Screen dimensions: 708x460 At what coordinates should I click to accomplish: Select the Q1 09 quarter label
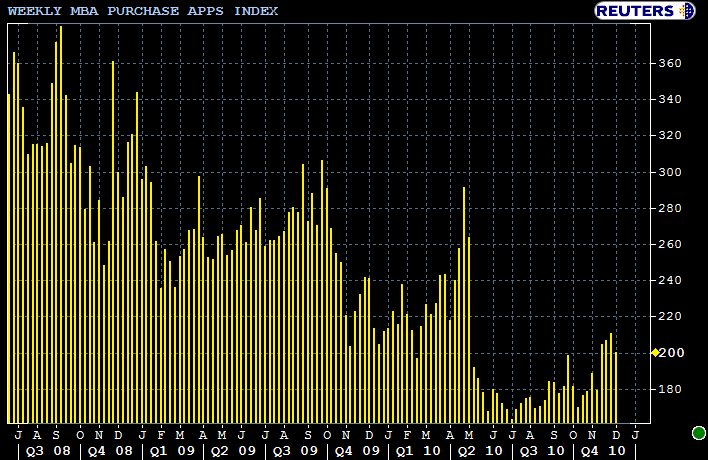pos(172,450)
